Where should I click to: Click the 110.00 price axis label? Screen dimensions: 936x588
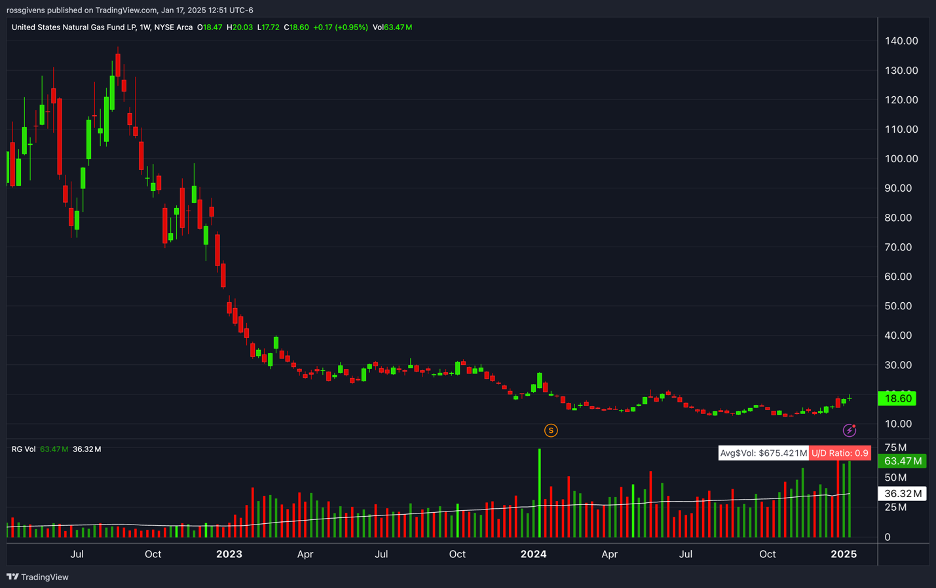(901, 129)
